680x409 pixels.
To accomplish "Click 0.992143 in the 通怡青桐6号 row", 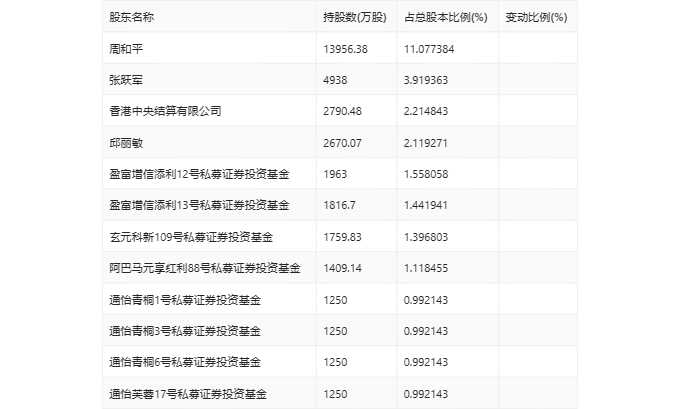I will [426, 362].
